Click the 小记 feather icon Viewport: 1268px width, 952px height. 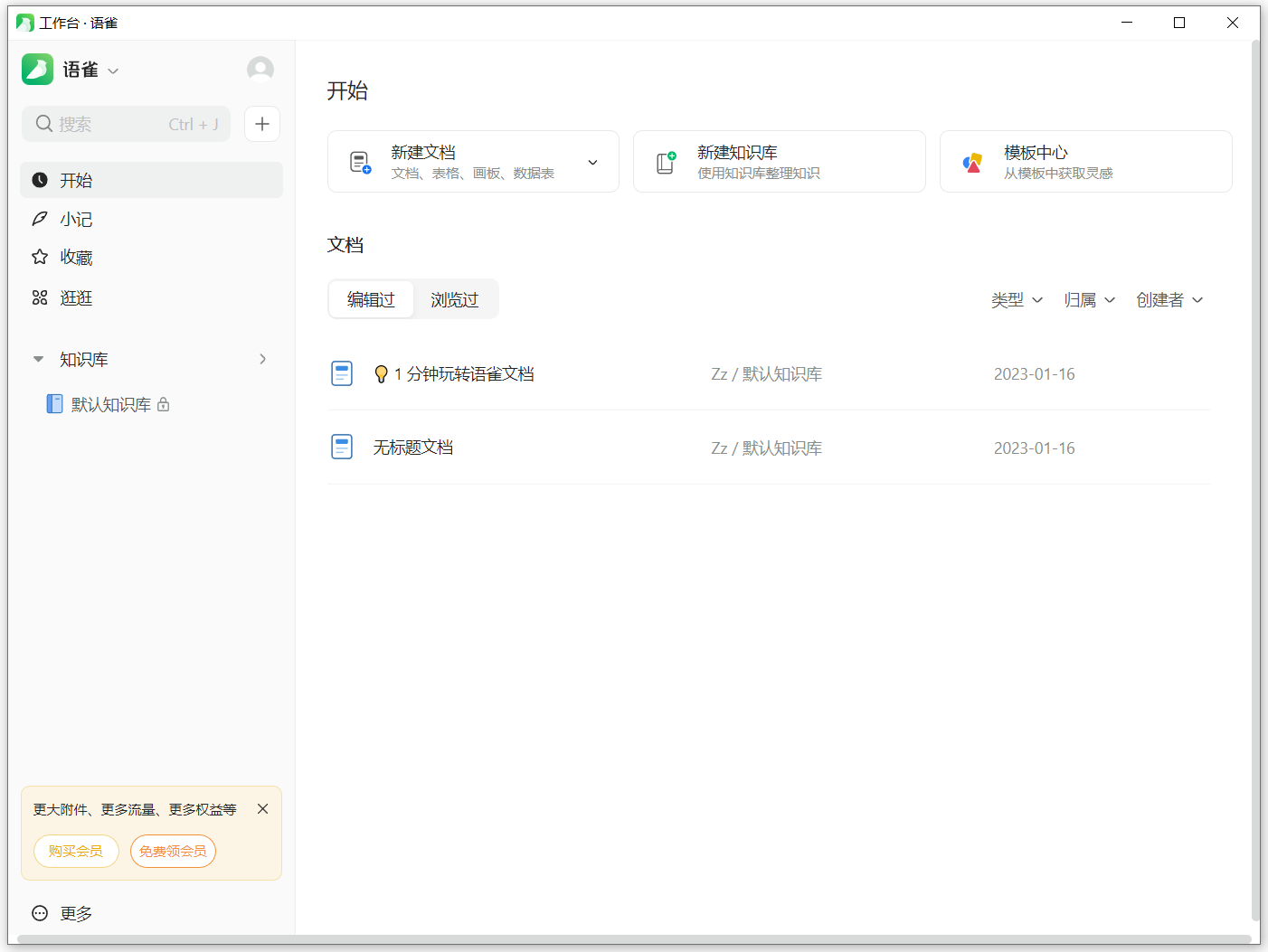(40, 219)
